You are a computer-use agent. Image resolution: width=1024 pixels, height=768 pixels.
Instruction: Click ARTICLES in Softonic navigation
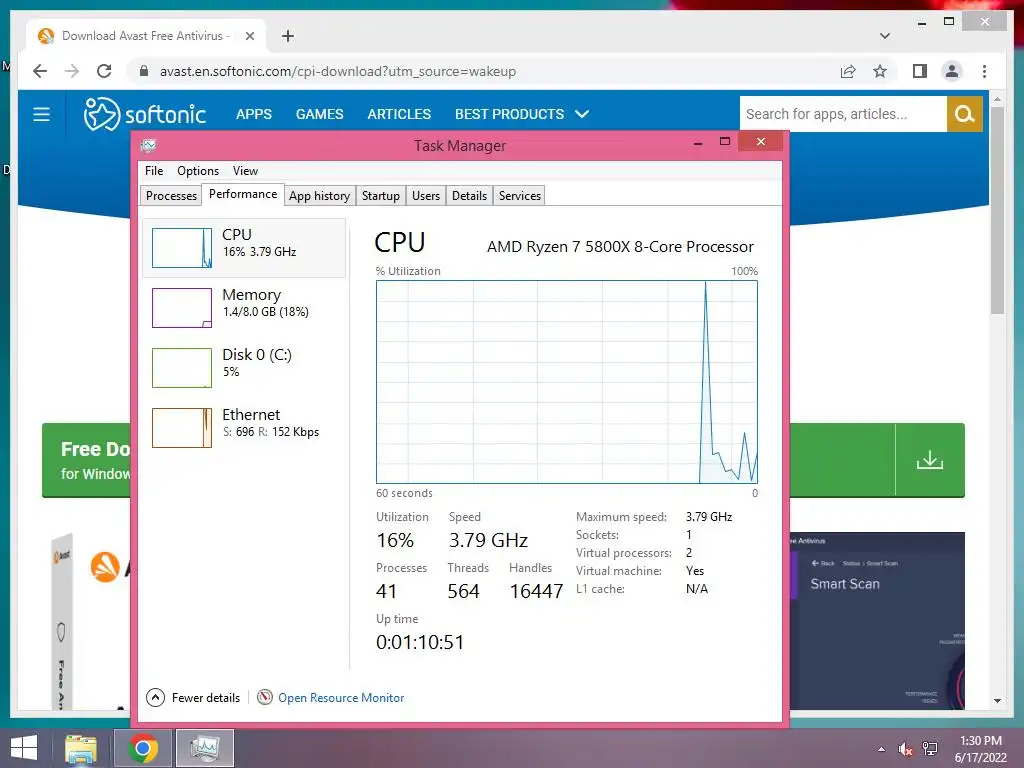point(399,114)
